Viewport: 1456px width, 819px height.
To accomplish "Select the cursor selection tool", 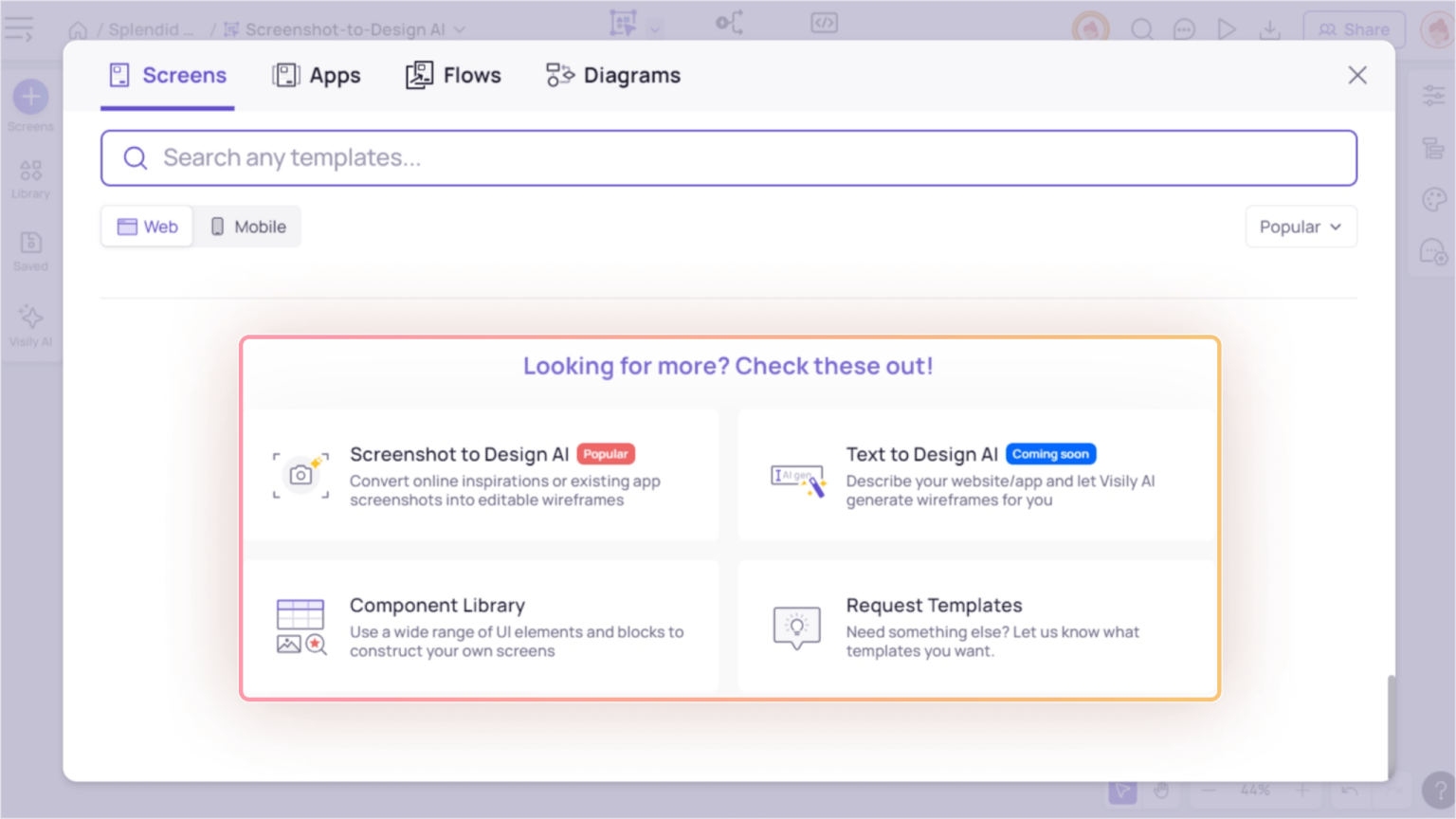I will coord(1123,790).
